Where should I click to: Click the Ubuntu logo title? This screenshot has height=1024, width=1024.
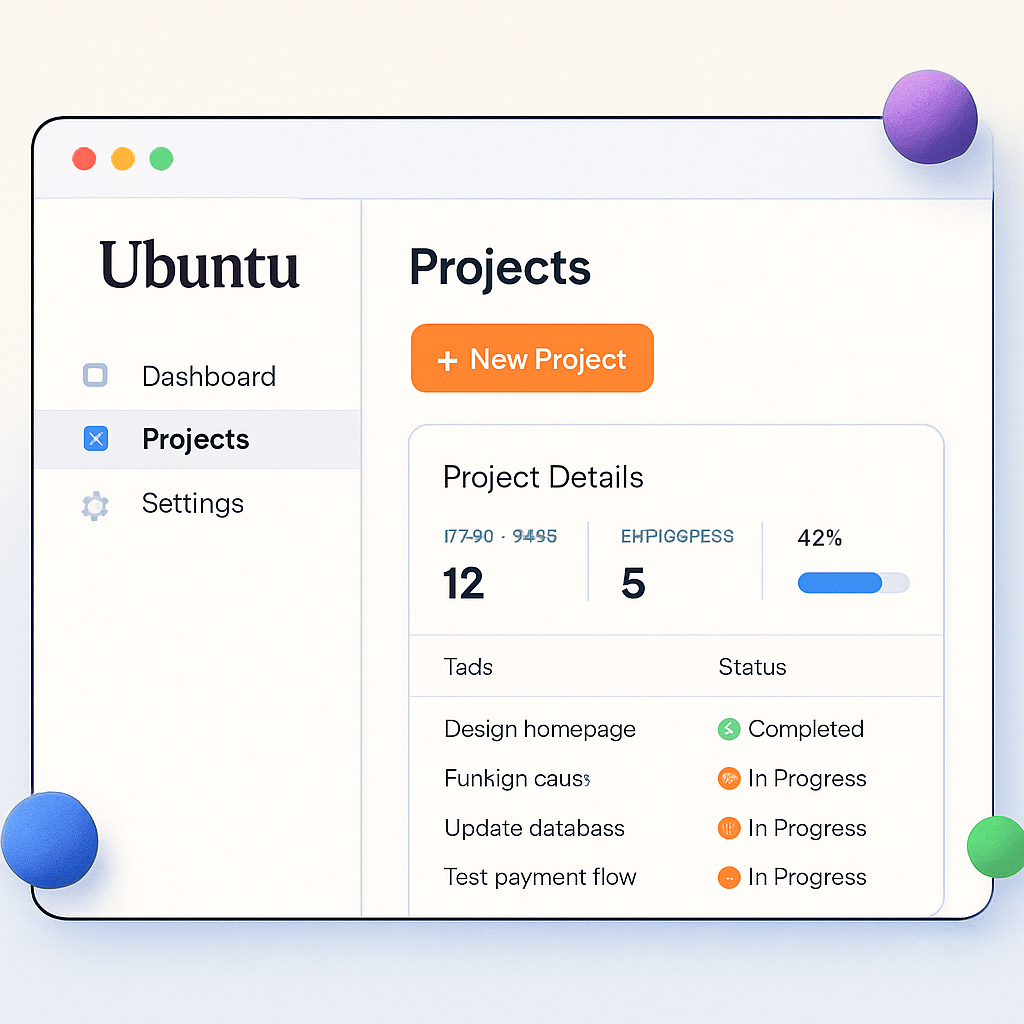[199, 264]
